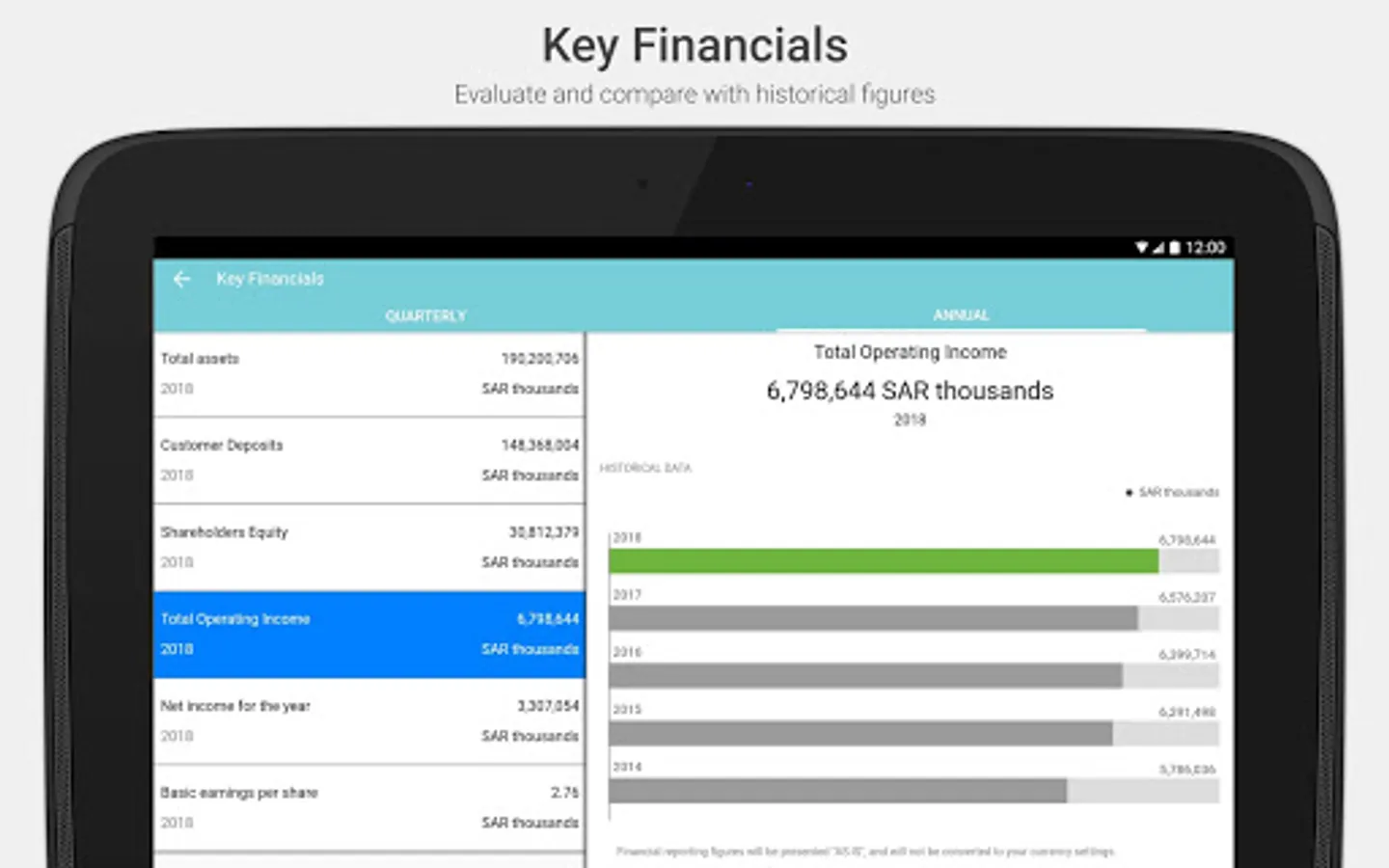Tap the 2.76 earnings per share value
Viewport: 1389px width, 868px height.
tap(564, 793)
